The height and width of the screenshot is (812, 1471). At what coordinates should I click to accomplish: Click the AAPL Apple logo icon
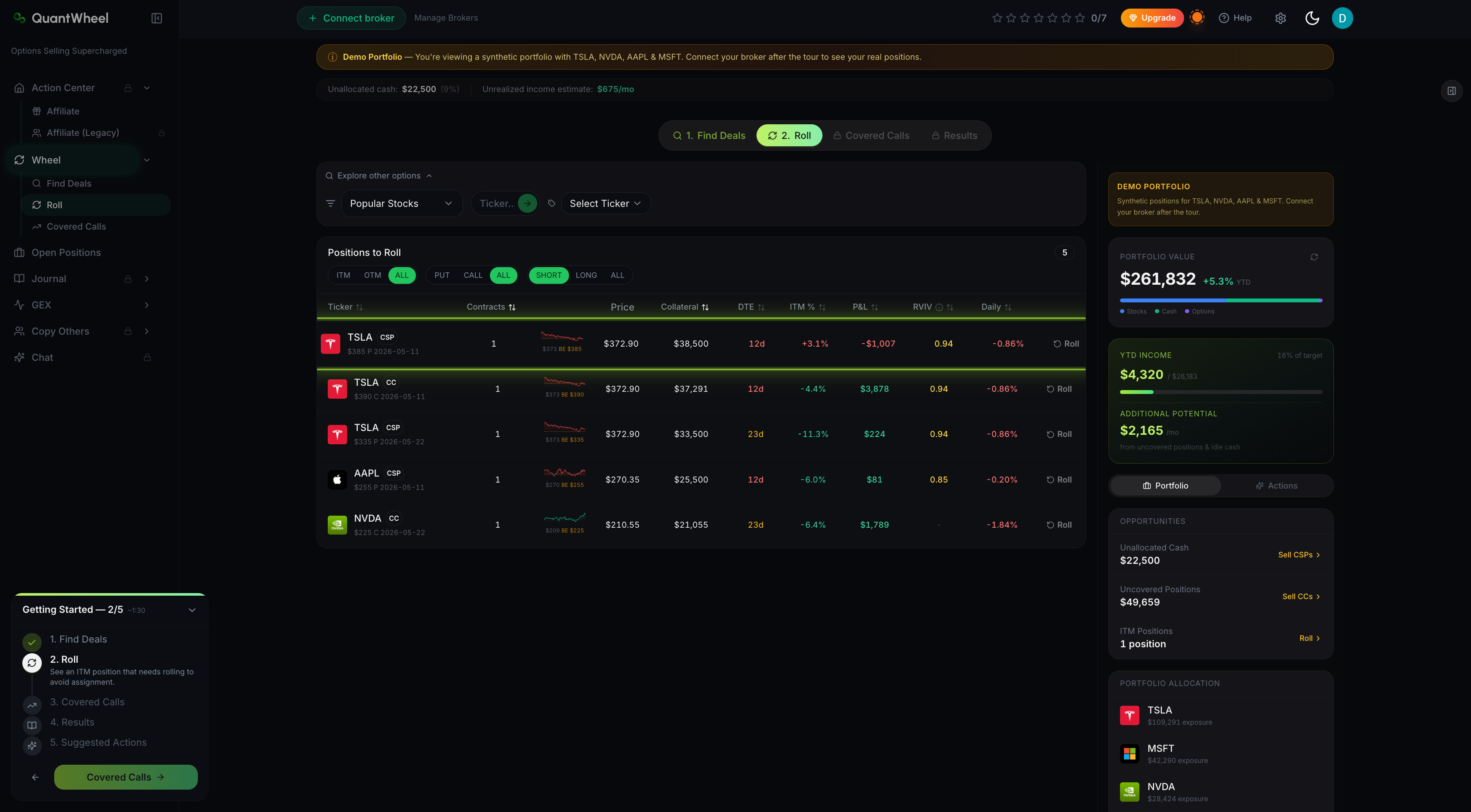click(x=337, y=480)
